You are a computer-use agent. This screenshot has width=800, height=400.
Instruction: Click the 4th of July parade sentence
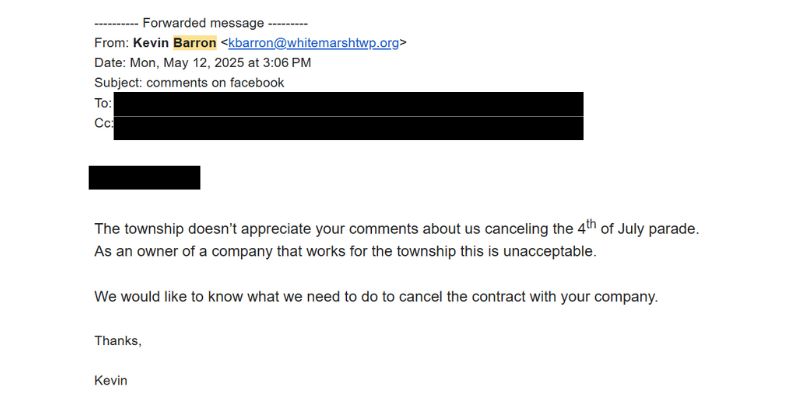pyautogui.click(x=396, y=228)
